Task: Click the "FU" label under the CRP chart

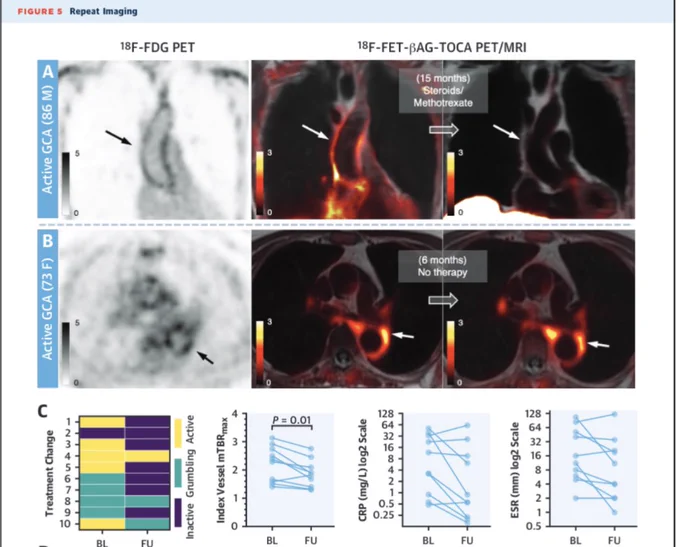Action: (x=467, y=540)
